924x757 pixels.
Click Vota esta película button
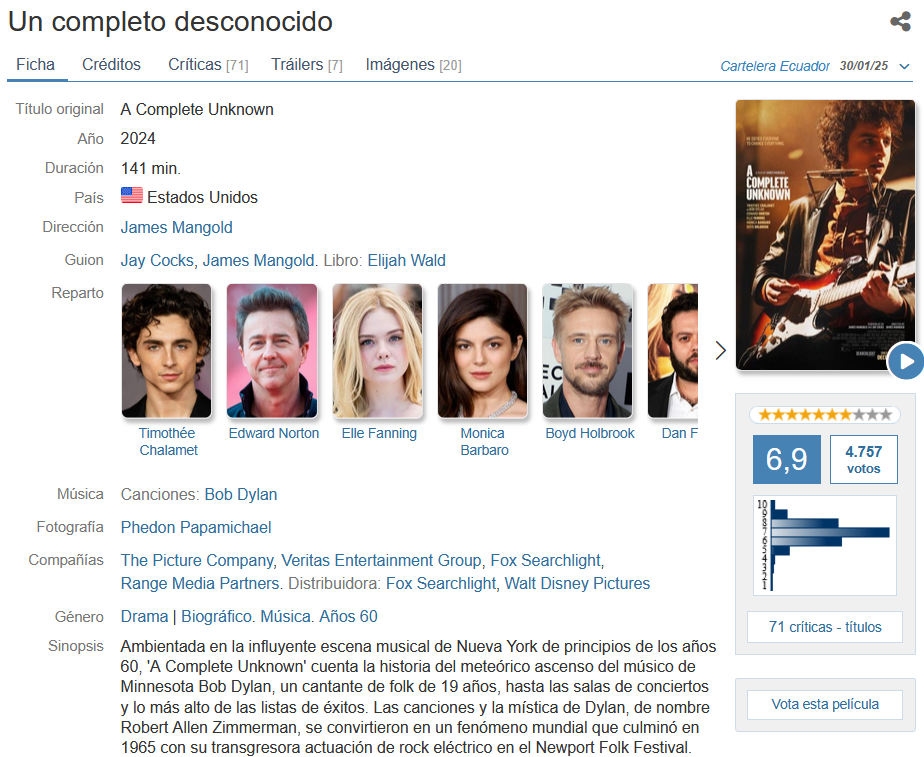click(824, 705)
